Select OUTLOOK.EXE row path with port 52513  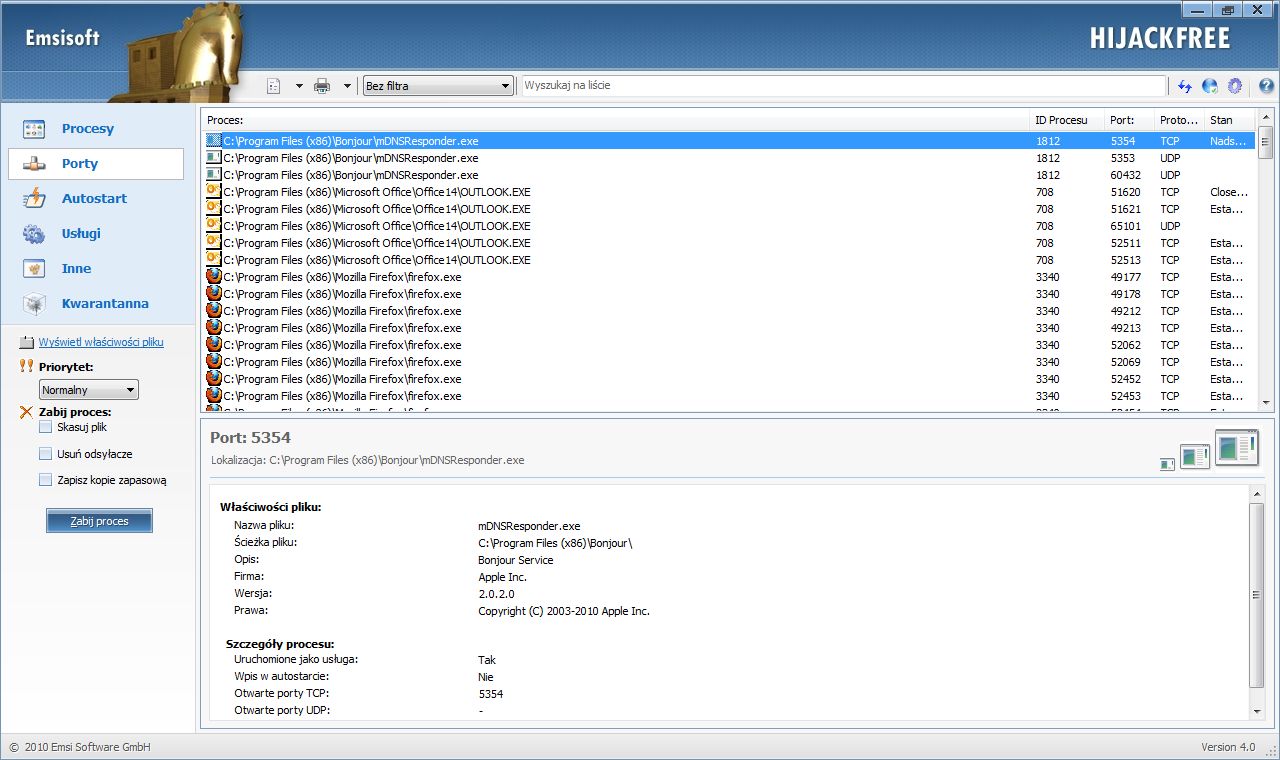377,260
